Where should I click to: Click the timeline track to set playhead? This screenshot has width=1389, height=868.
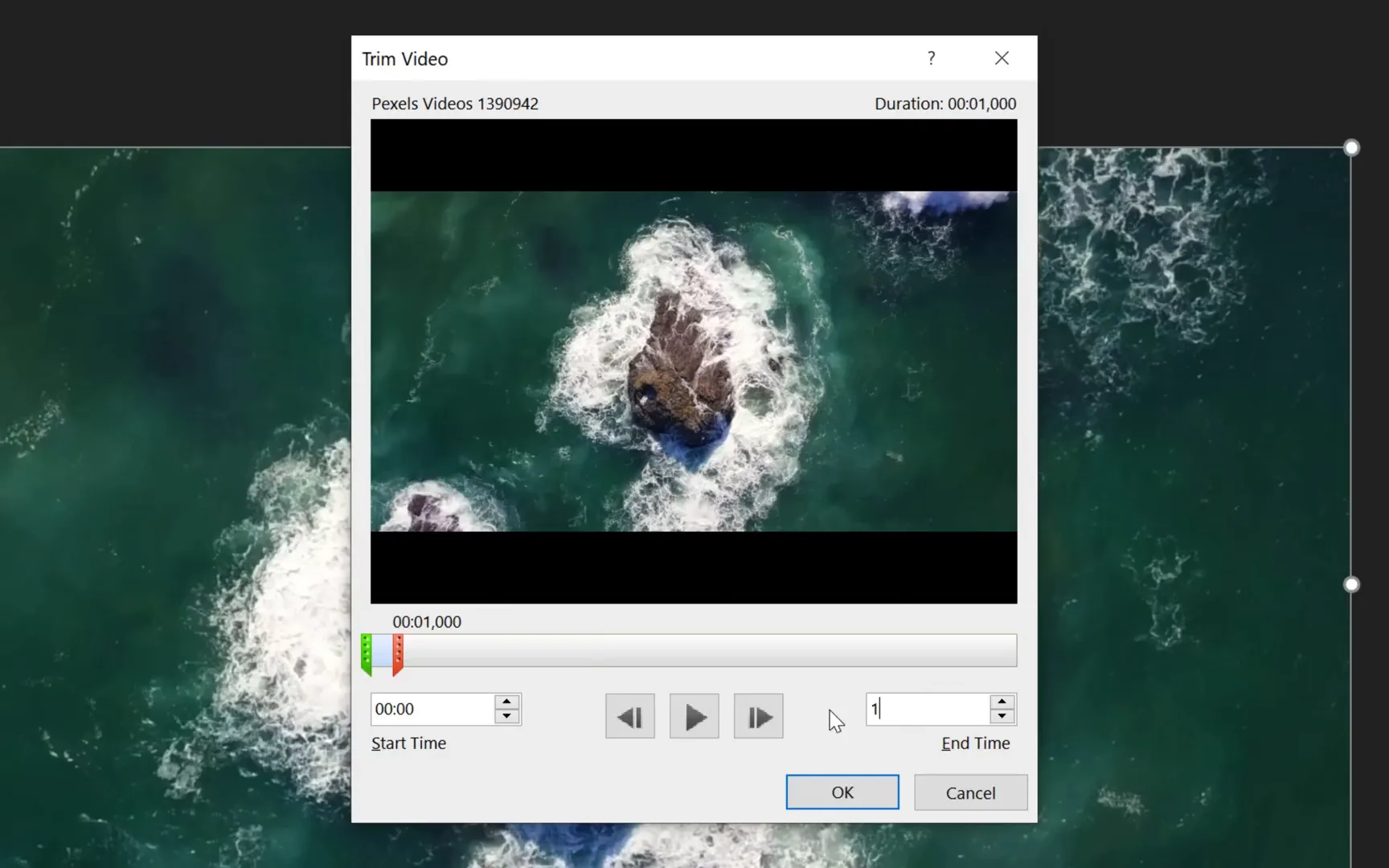tap(707, 651)
